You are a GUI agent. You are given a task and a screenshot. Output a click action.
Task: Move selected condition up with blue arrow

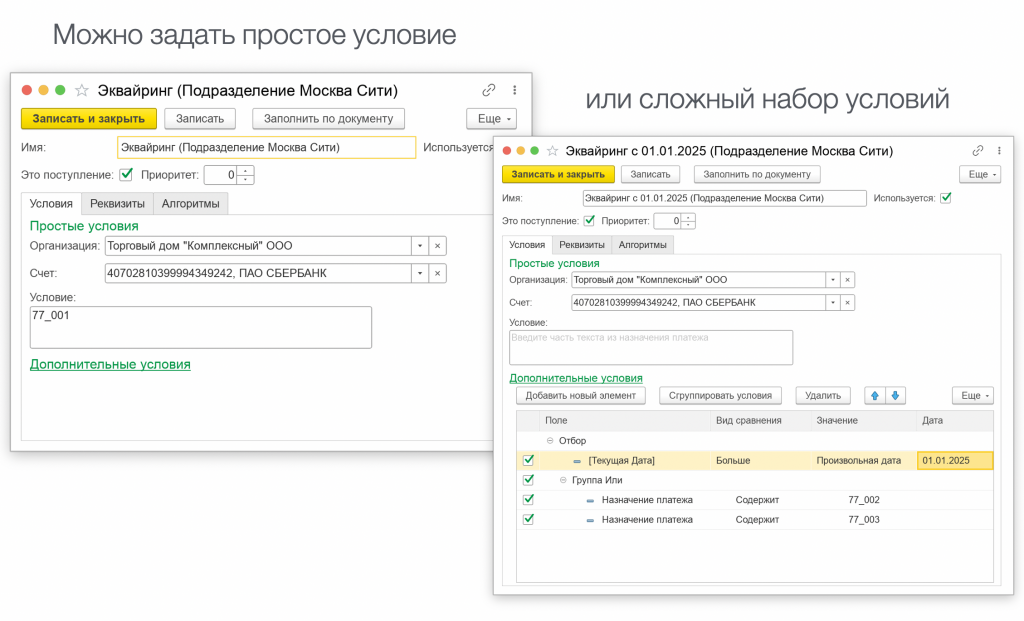tap(875, 395)
